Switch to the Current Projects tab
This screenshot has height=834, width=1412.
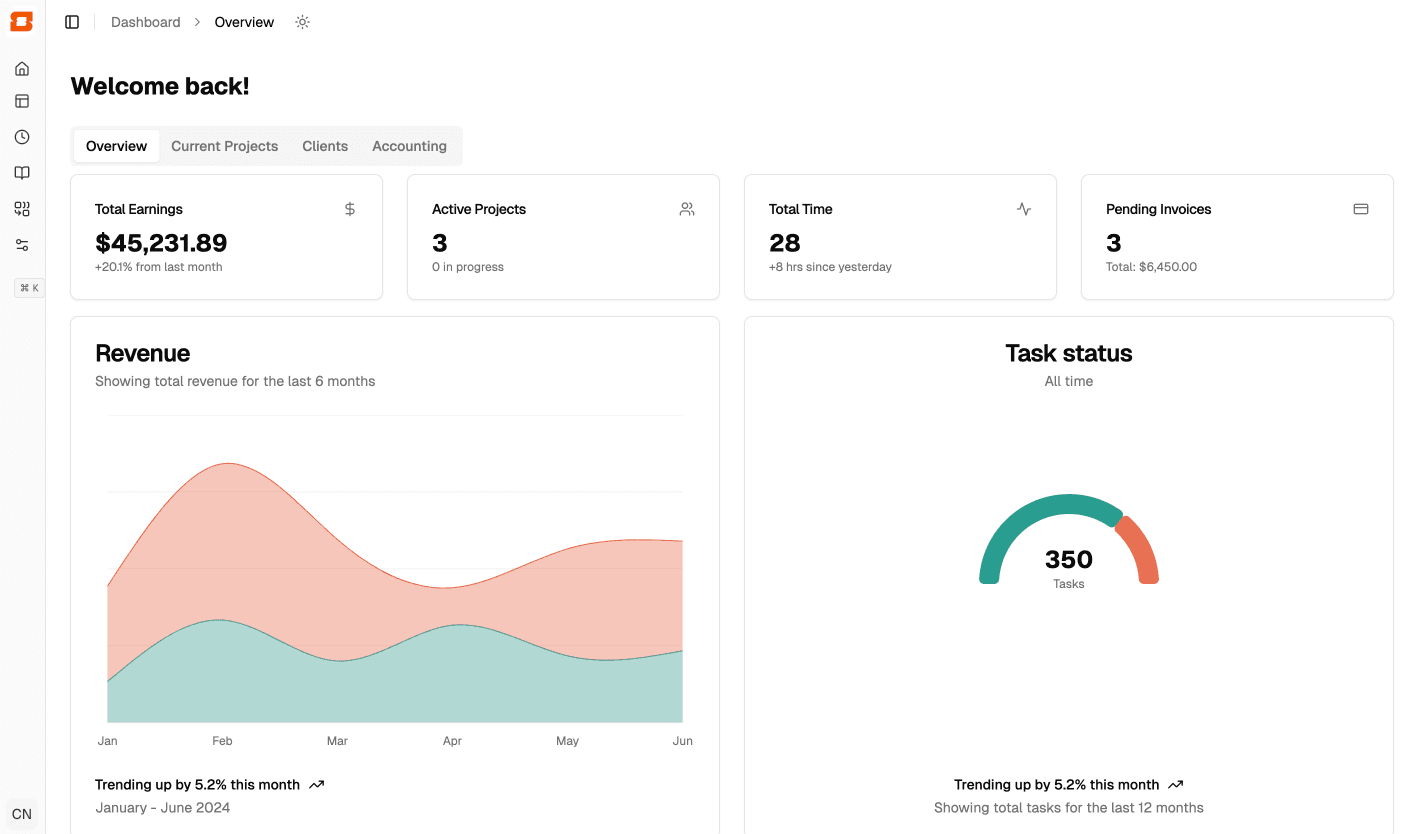[225, 146]
